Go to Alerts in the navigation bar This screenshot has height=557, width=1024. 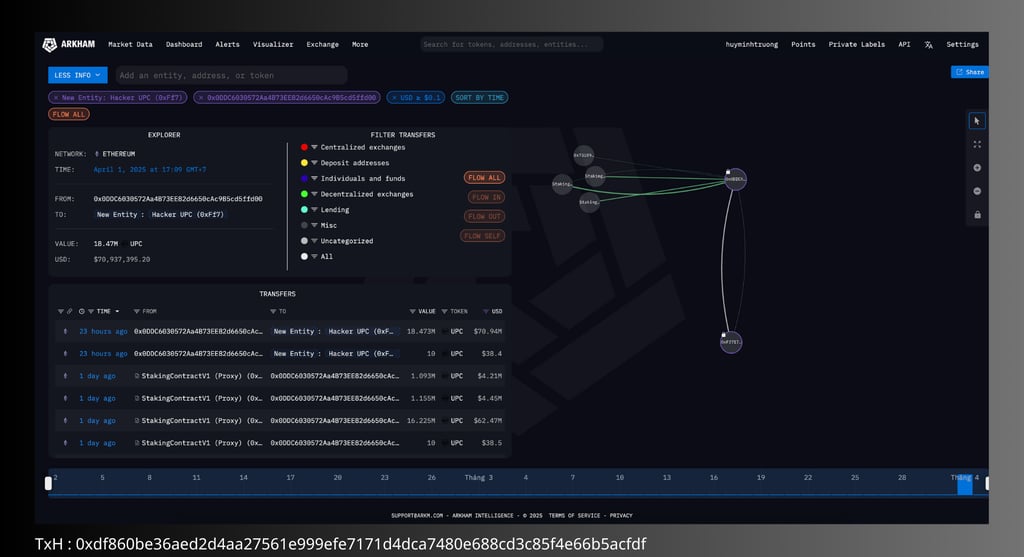(227, 44)
